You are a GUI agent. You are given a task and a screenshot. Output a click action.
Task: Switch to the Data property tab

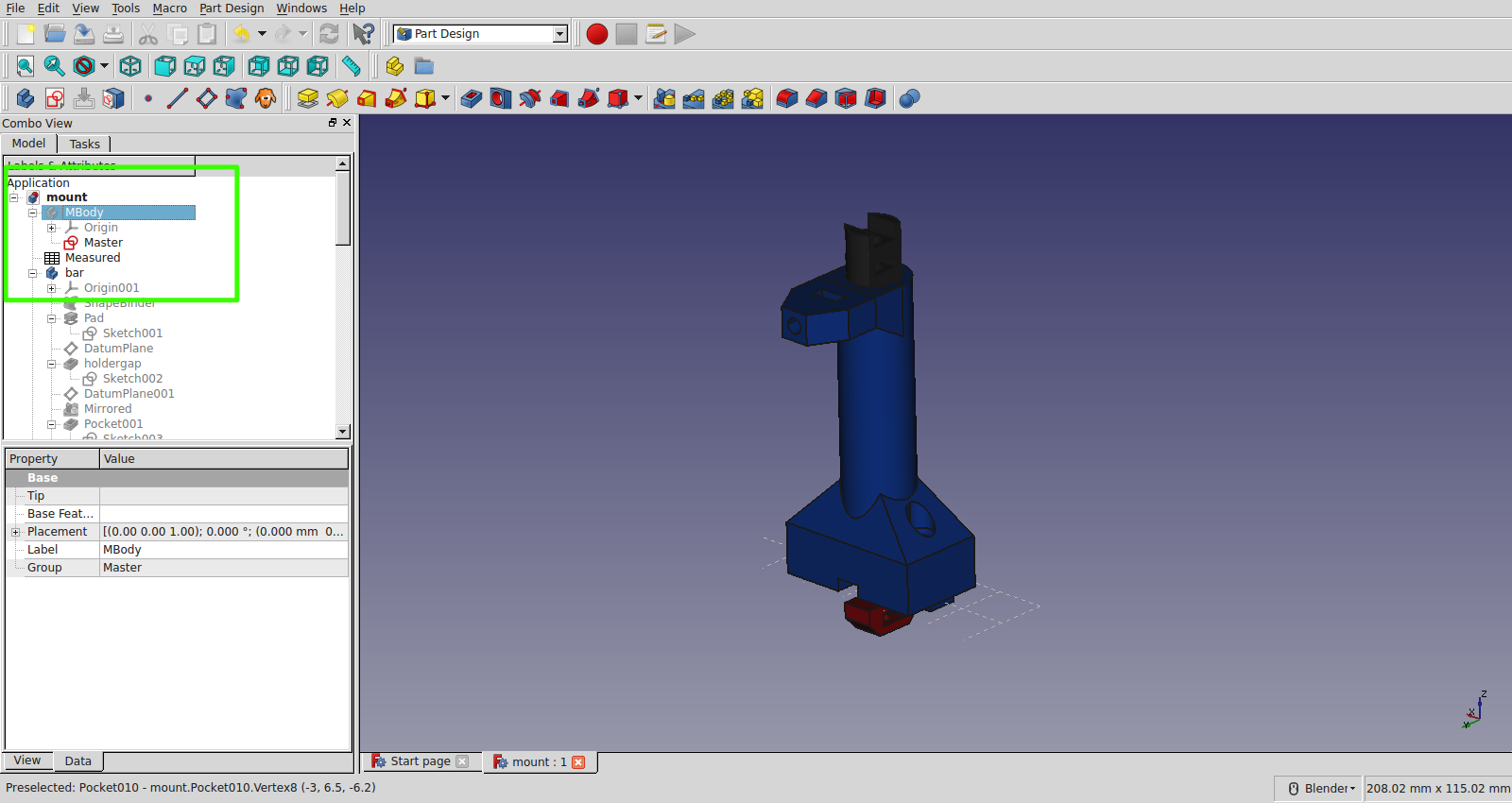pyautogui.click(x=78, y=761)
